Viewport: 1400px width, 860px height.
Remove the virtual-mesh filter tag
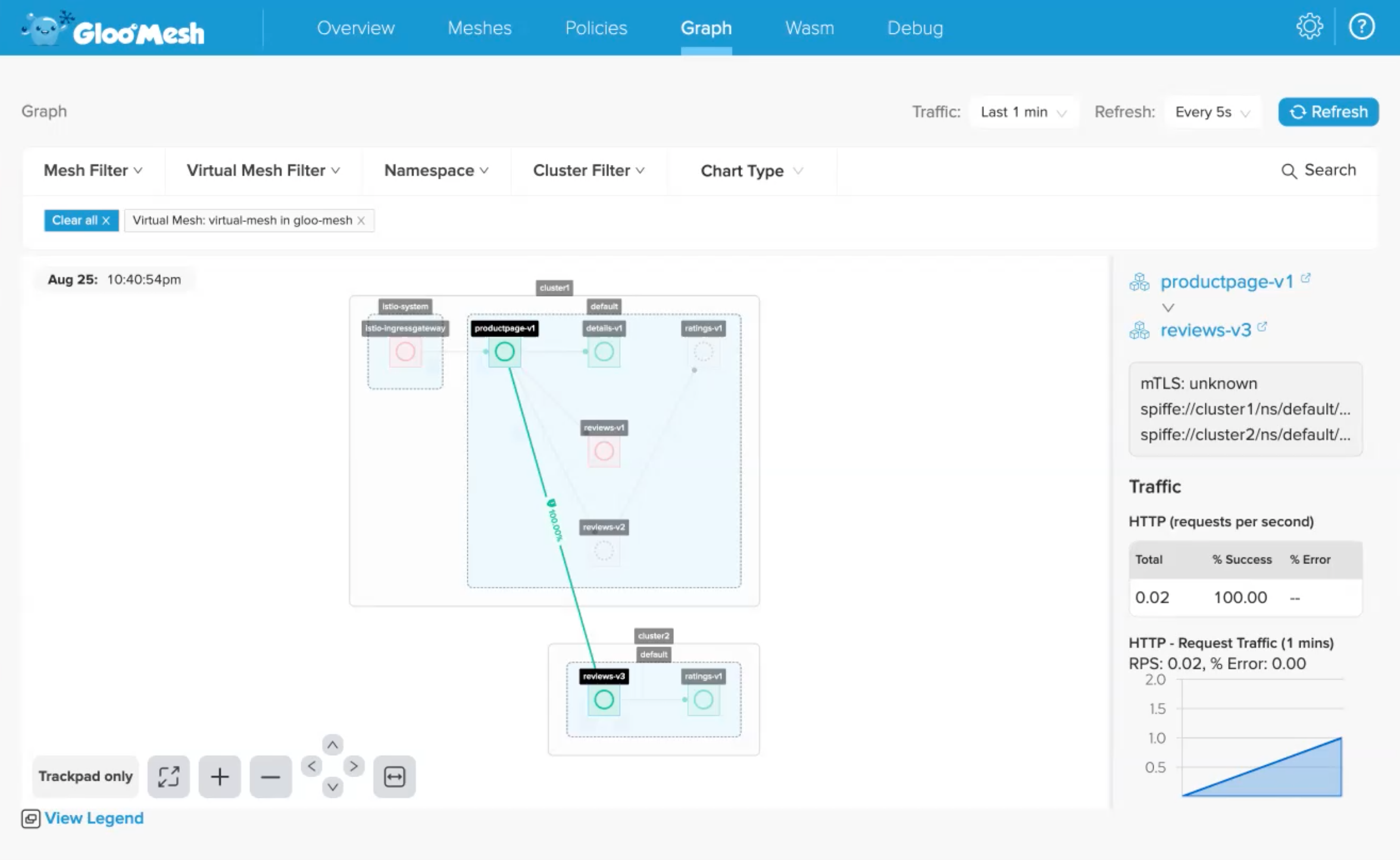point(361,220)
